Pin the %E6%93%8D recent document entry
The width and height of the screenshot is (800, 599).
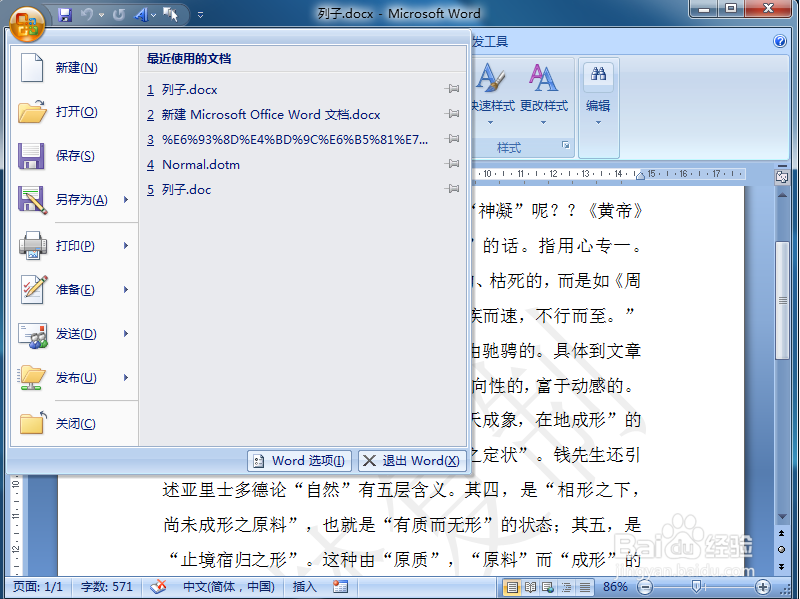pyautogui.click(x=452, y=139)
